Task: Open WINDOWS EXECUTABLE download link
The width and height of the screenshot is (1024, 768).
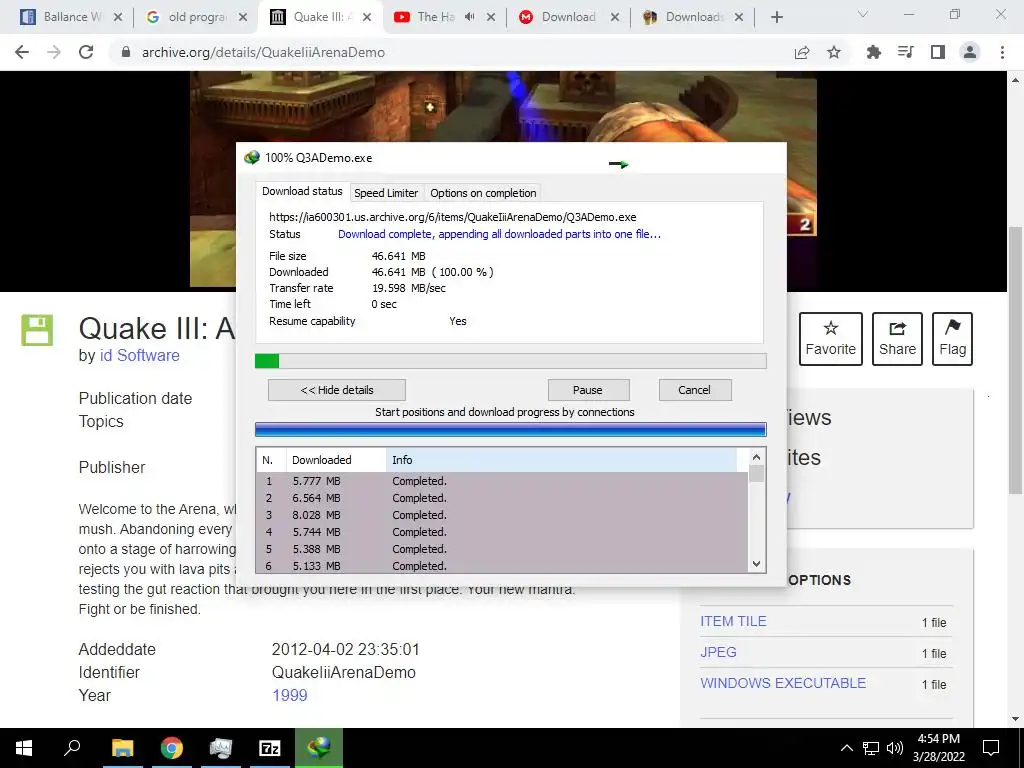Action: [783, 683]
